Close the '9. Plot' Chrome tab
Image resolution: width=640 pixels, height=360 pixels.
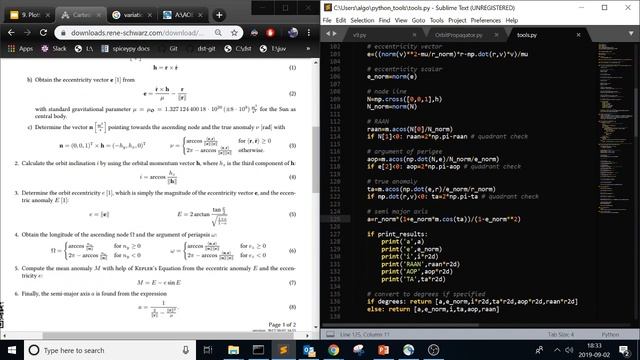tap(48, 15)
